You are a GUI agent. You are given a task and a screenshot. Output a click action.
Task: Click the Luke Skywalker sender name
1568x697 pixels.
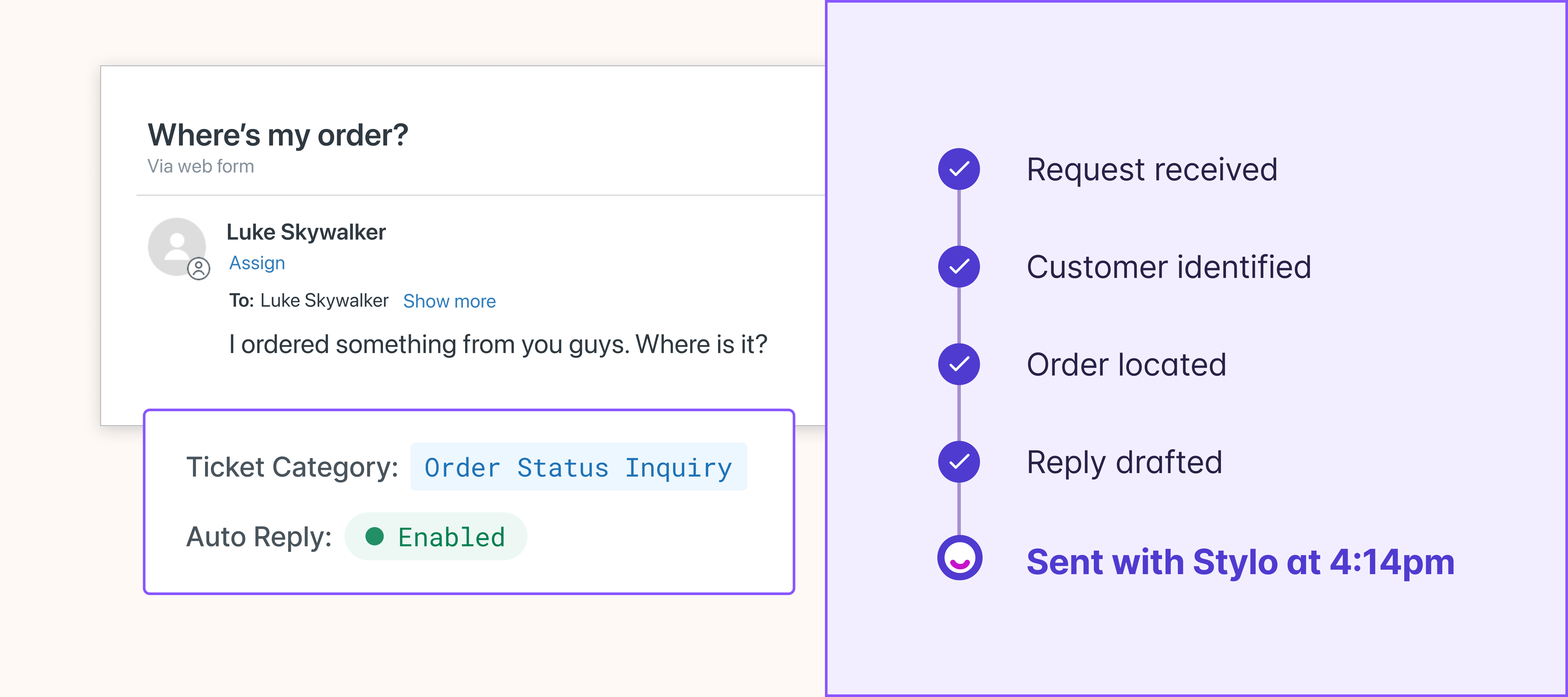tap(305, 232)
